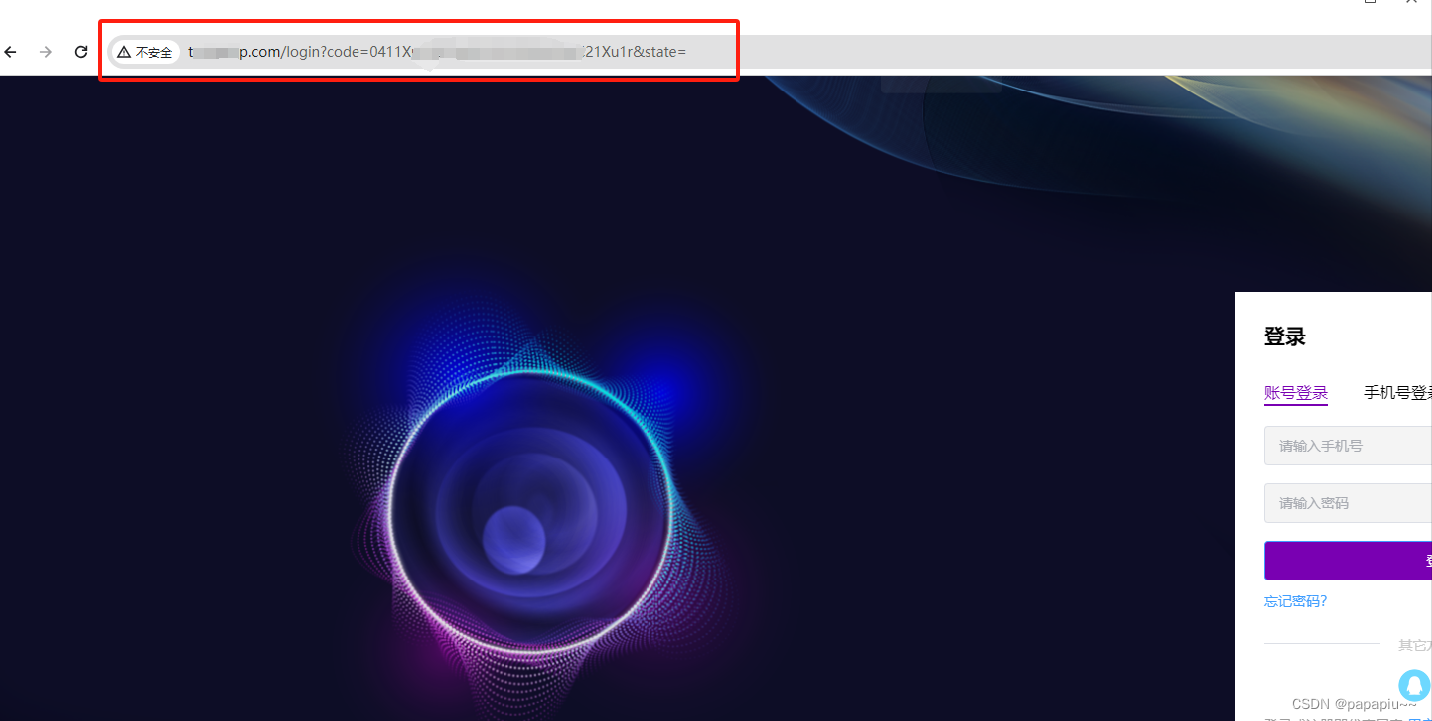Viewport: 1432px width, 721px height.
Task: Select the 登录 heading text
Action: tap(1285, 337)
